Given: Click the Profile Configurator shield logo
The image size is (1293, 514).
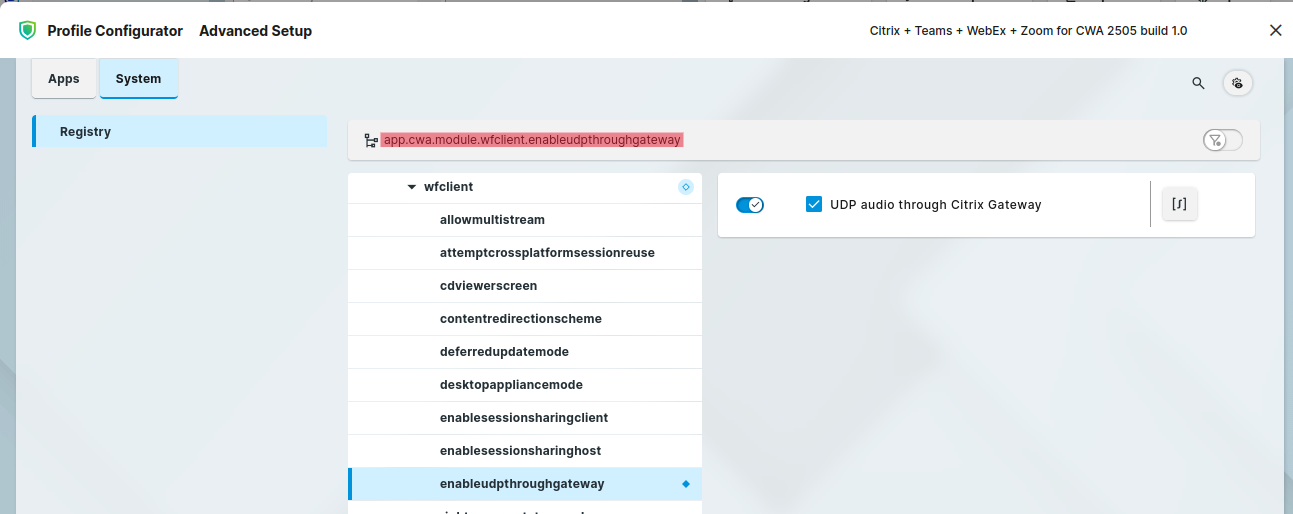Looking at the screenshot, I should (x=27, y=30).
